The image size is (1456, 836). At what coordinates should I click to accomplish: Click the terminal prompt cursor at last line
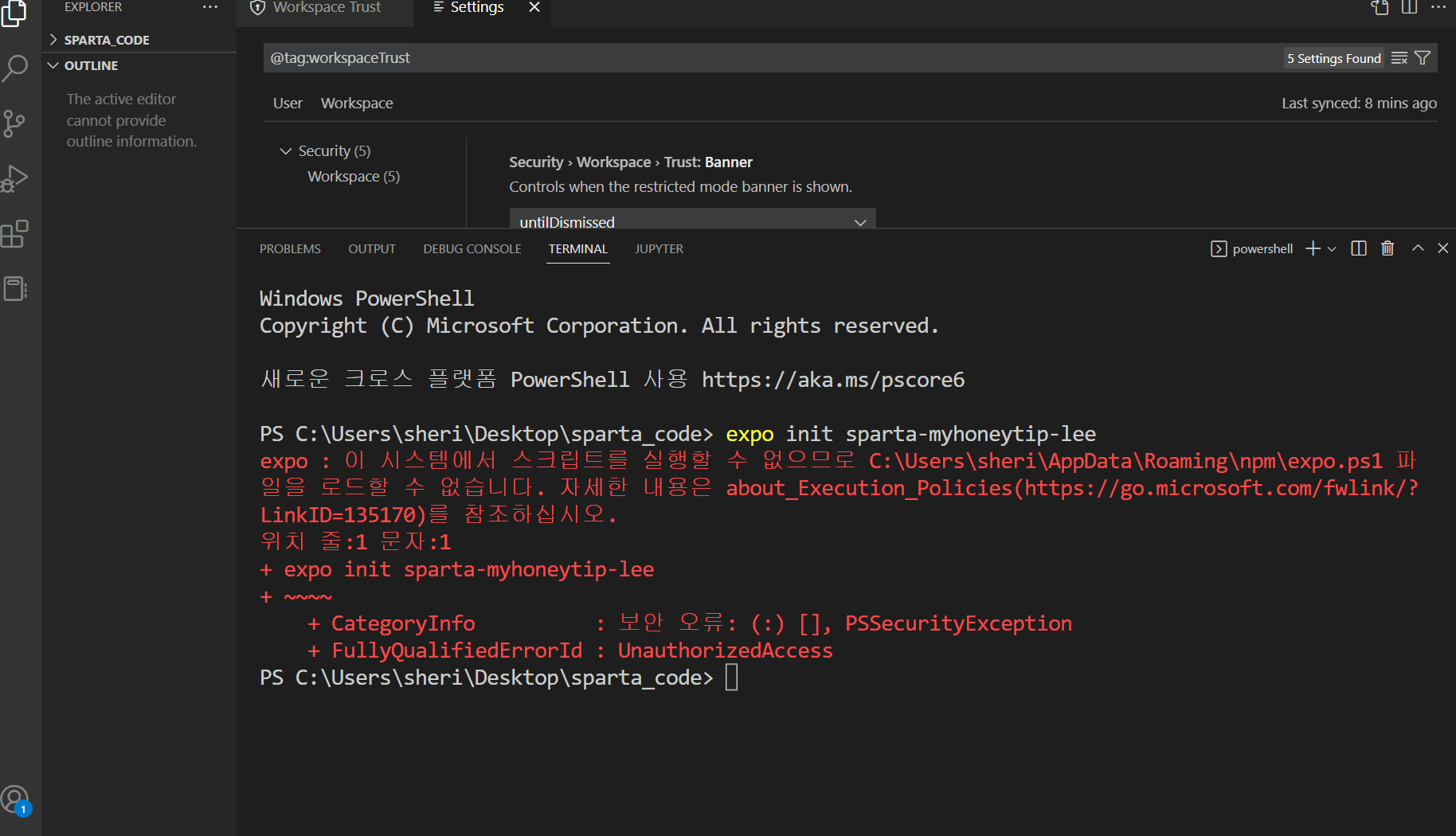(x=732, y=678)
